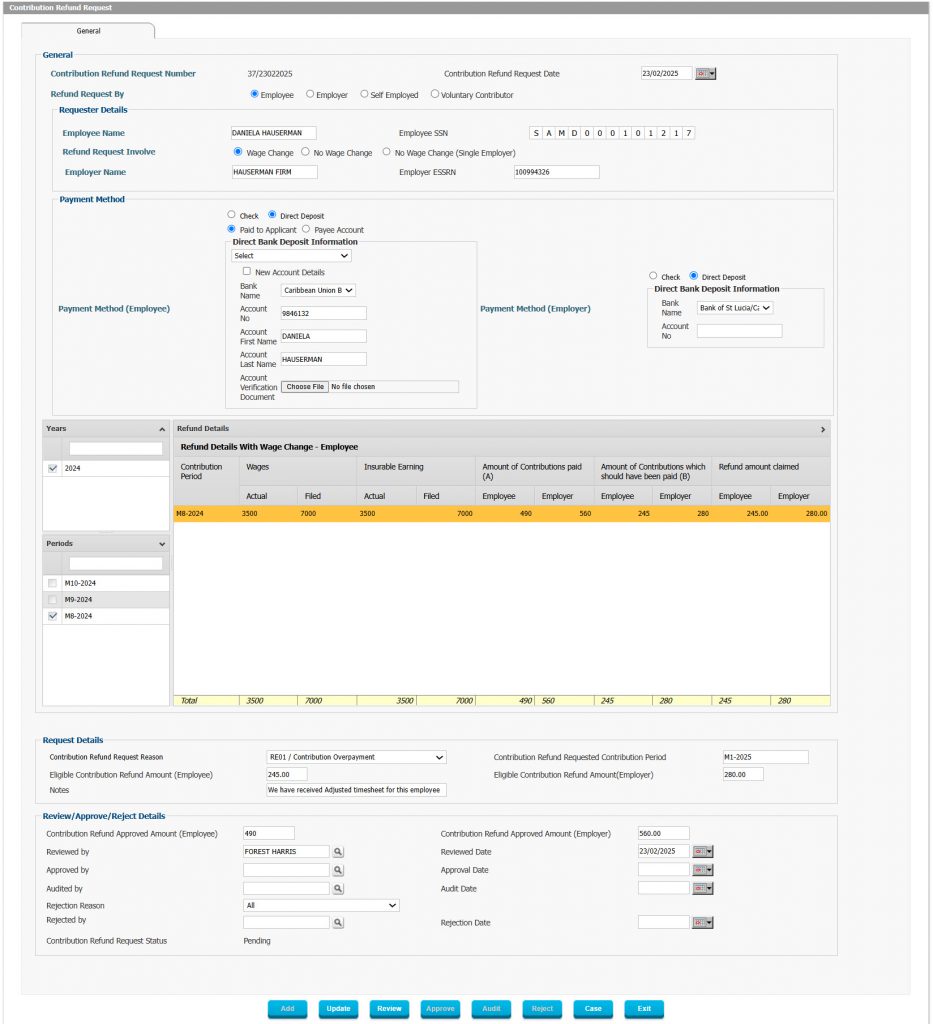
Task: Open the Reviewed Date calendar picker
Action: click(x=703, y=852)
